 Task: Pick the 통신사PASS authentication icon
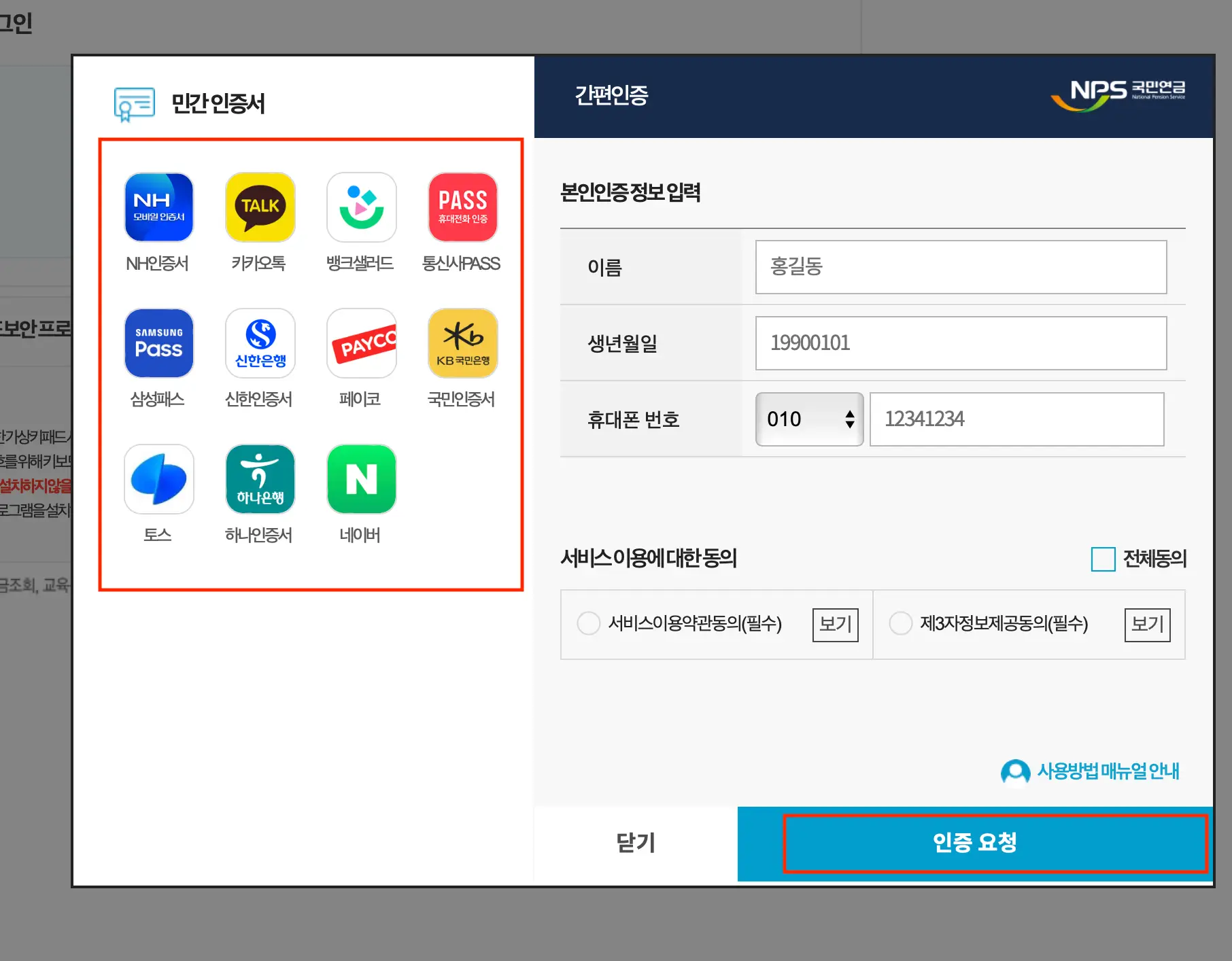463,207
